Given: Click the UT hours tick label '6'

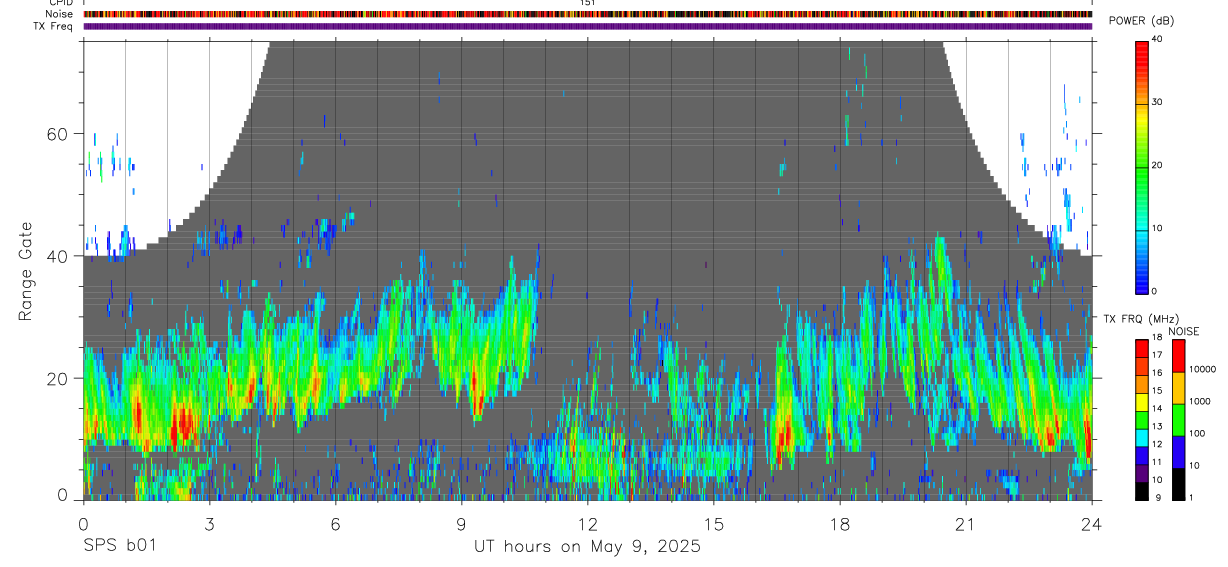Looking at the screenshot, I should click(x=335, y=523).
